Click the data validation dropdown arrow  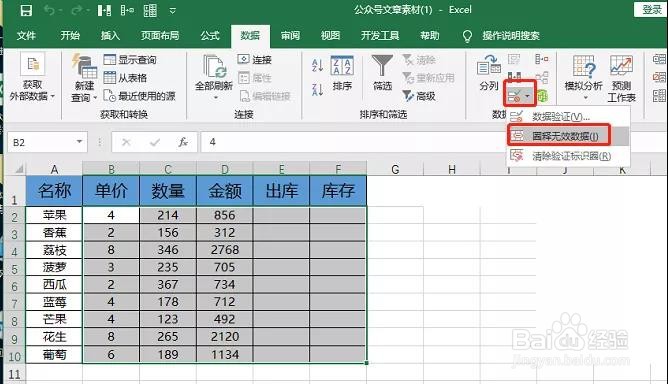[x=528, y=96]
